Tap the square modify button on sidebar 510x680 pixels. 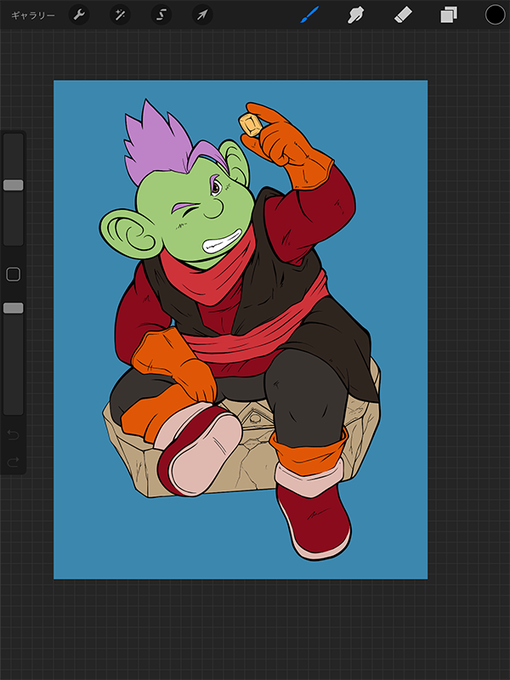click(13, 274)
